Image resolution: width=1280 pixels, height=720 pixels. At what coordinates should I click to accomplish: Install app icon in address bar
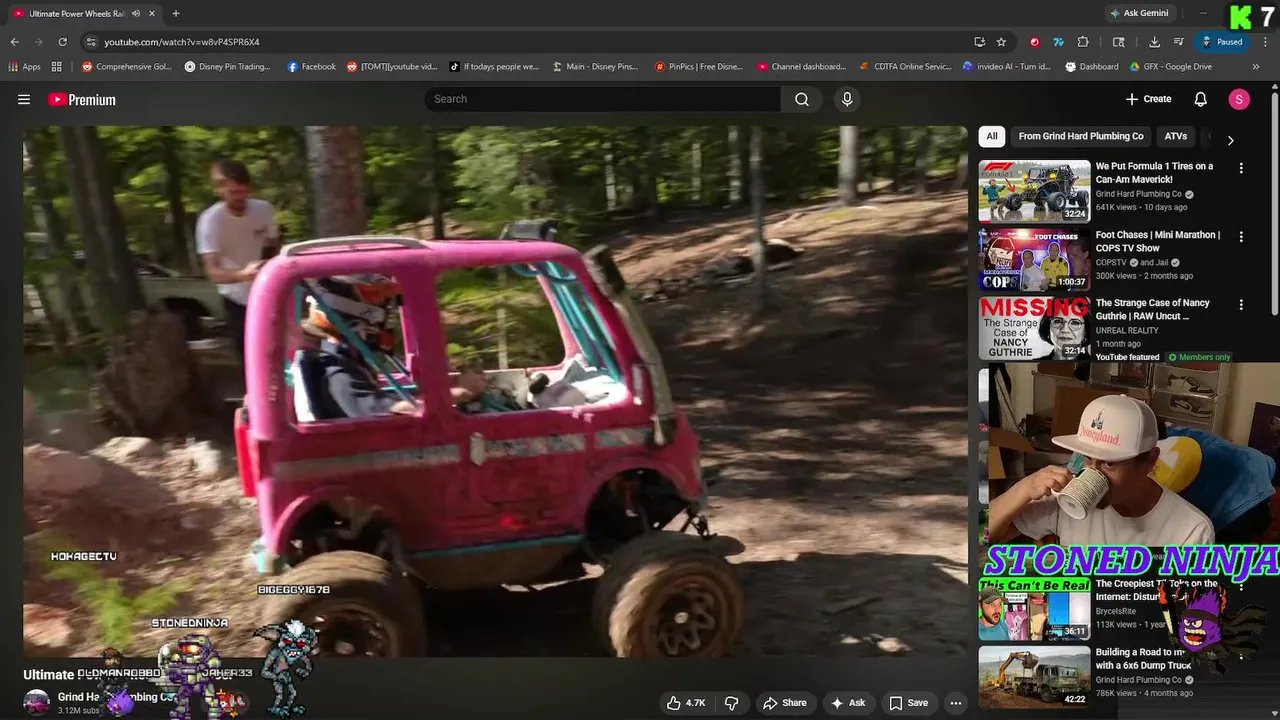pyautogui.click(x=980, y=42)
